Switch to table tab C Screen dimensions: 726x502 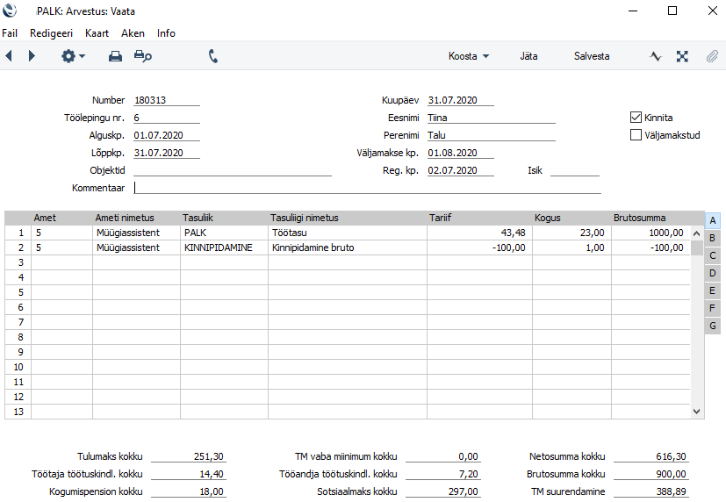[713, 256]
